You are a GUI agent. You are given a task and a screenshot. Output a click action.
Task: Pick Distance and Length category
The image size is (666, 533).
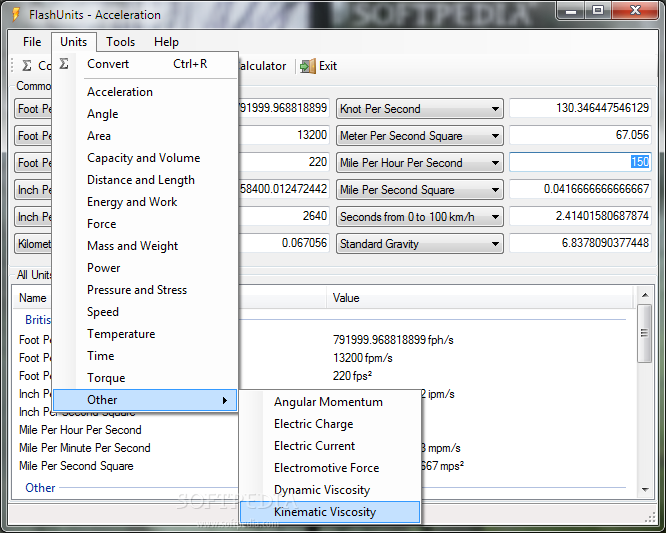coord(145,180)
